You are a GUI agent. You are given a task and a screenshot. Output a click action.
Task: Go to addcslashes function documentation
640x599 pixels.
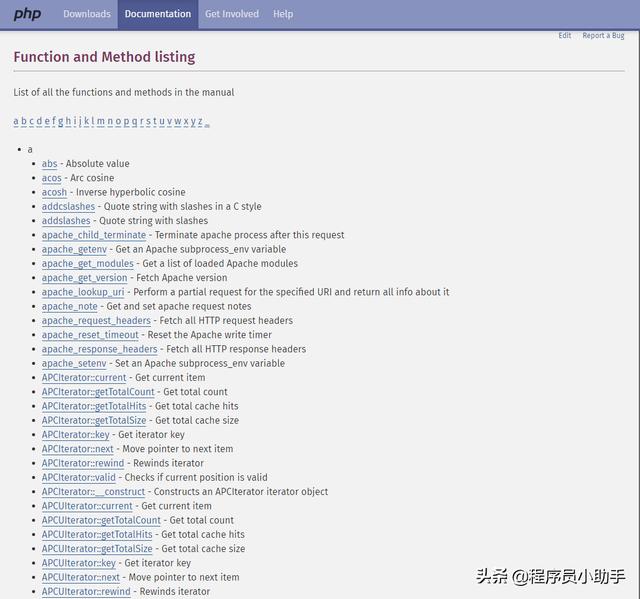[x=68, y=207]
